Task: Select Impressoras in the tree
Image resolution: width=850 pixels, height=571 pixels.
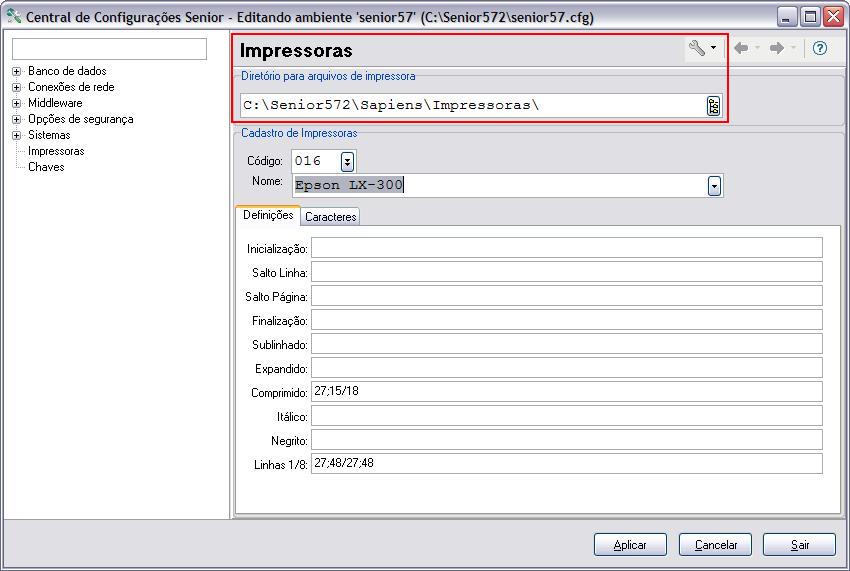Action: [56, 151]
